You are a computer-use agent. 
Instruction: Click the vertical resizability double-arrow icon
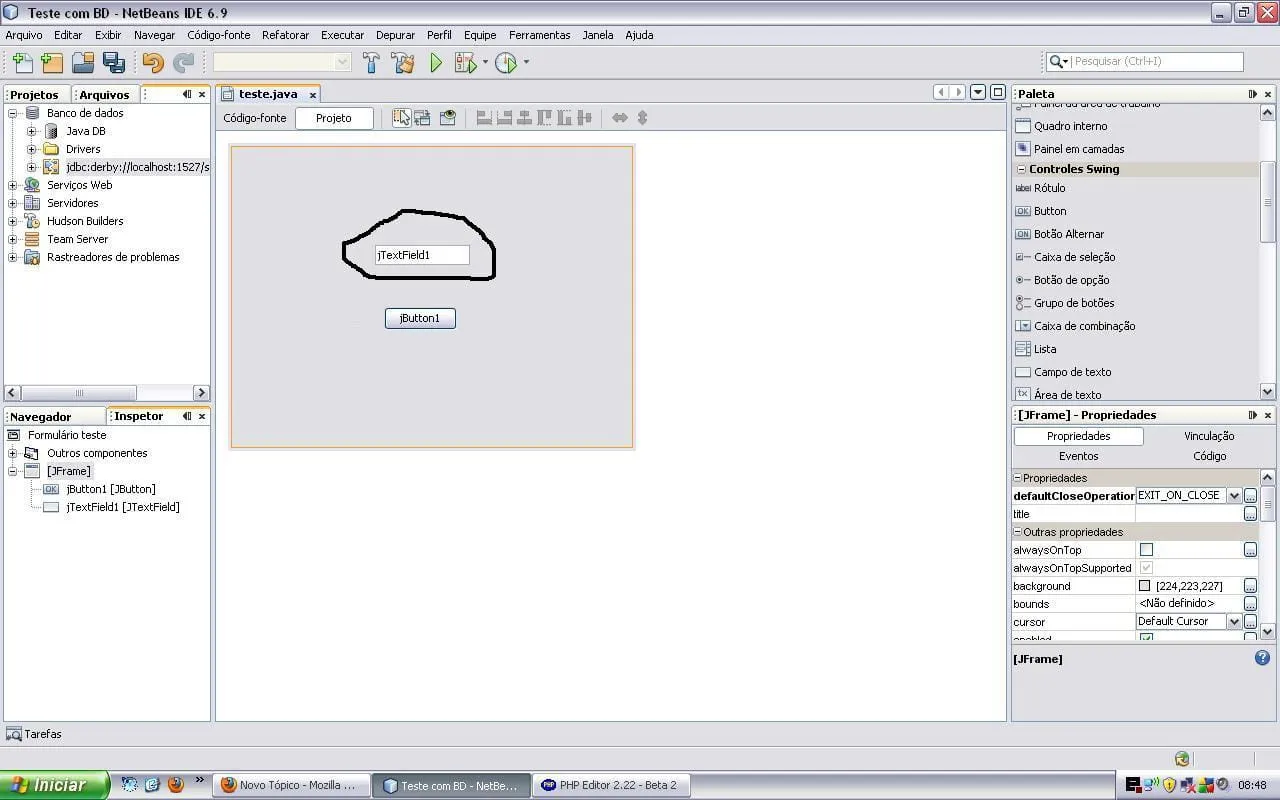tap(642, 118)
